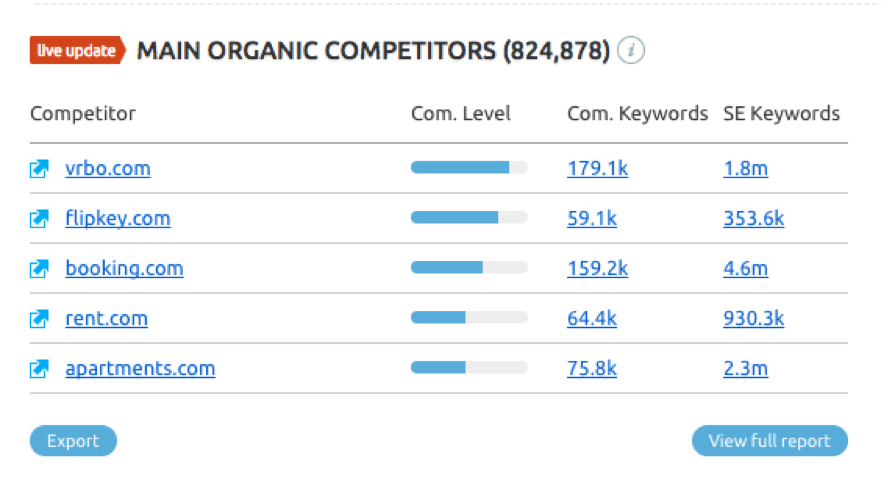The width and height of the screenshot is (881, 497).
Task: Click the View full report button
Action: click(769, 441)
